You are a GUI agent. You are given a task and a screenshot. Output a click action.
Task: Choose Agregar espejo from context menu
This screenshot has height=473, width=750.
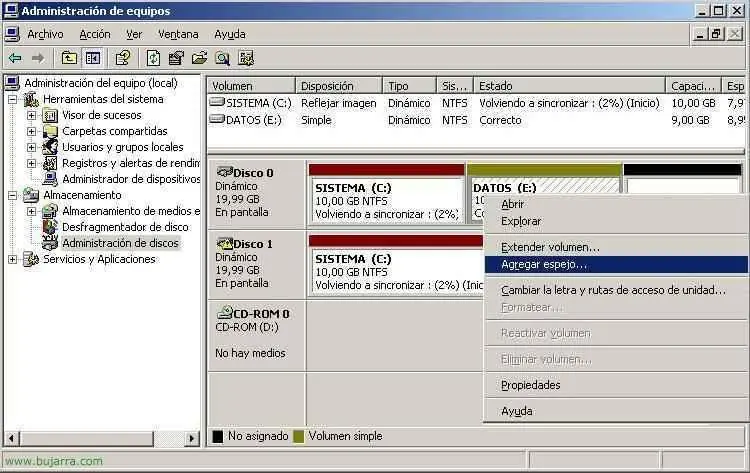[x=616, y=264]
